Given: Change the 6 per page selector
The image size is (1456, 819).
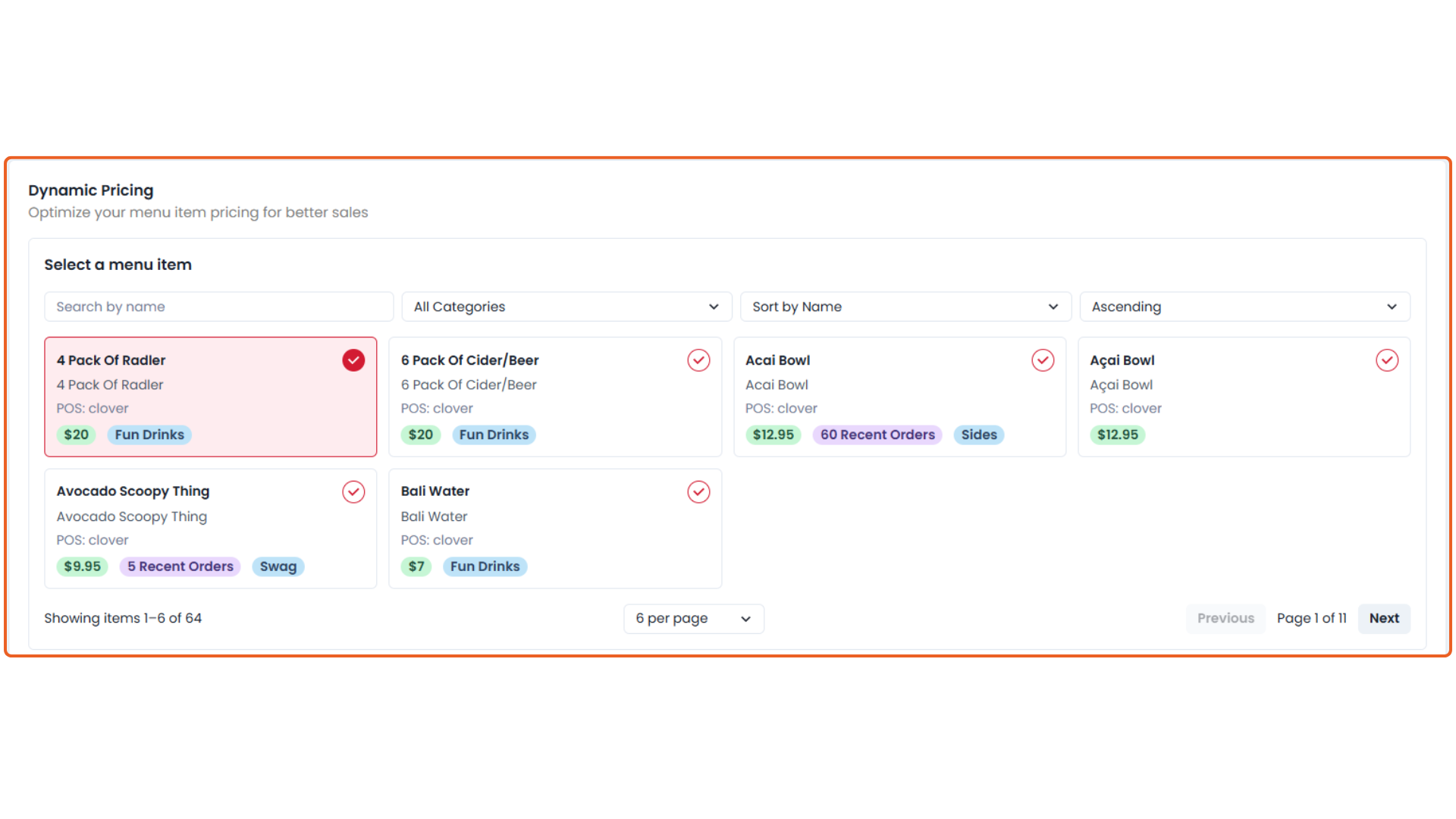Looking at the screenshot, I should tap(693, 619).
